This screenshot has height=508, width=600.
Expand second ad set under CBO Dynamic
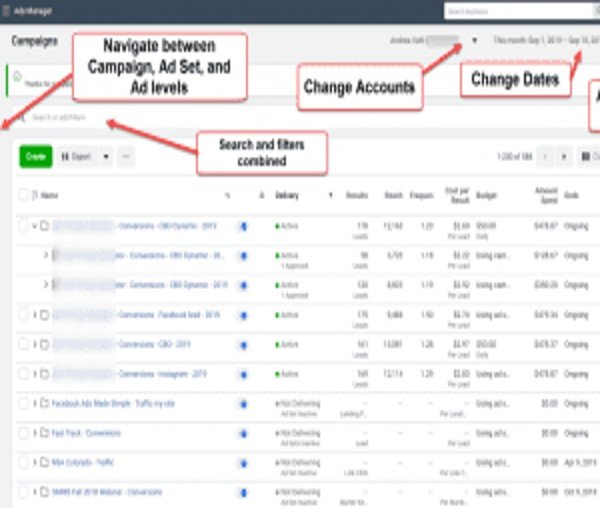46,284
